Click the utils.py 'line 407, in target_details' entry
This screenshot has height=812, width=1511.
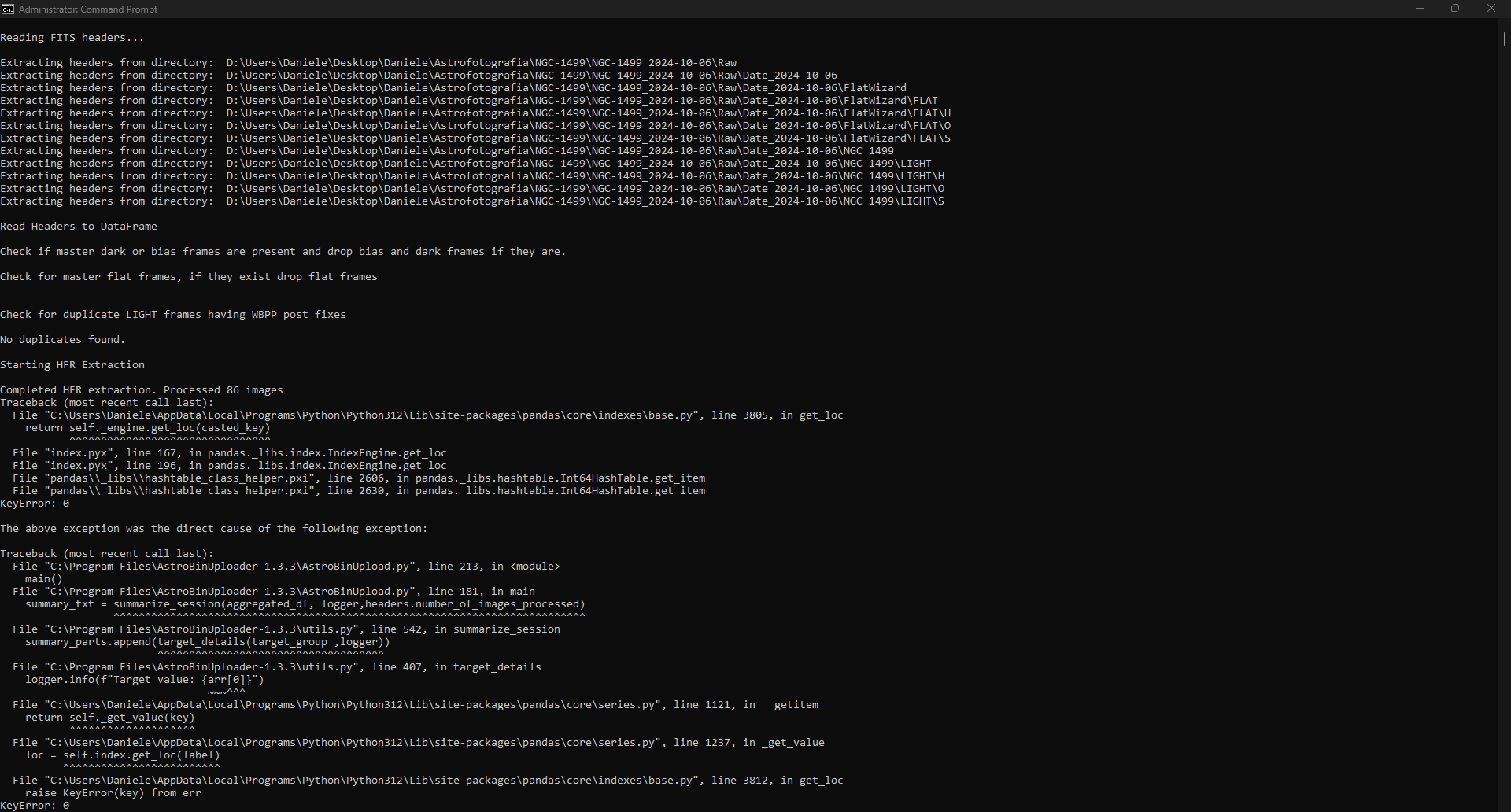pos(277,667)
